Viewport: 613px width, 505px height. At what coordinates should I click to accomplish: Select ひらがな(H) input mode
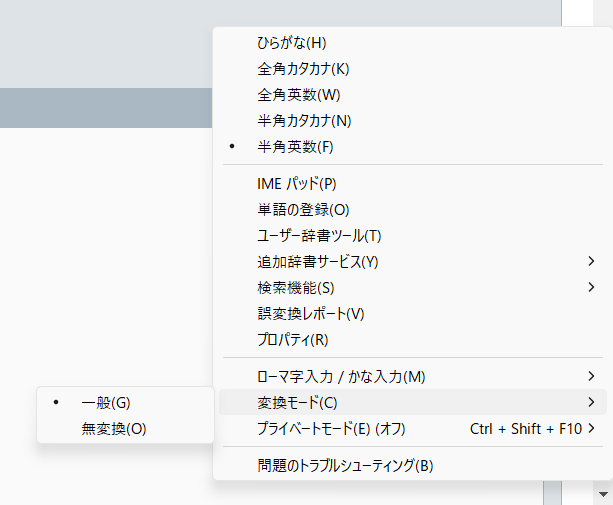click(292, 43)
